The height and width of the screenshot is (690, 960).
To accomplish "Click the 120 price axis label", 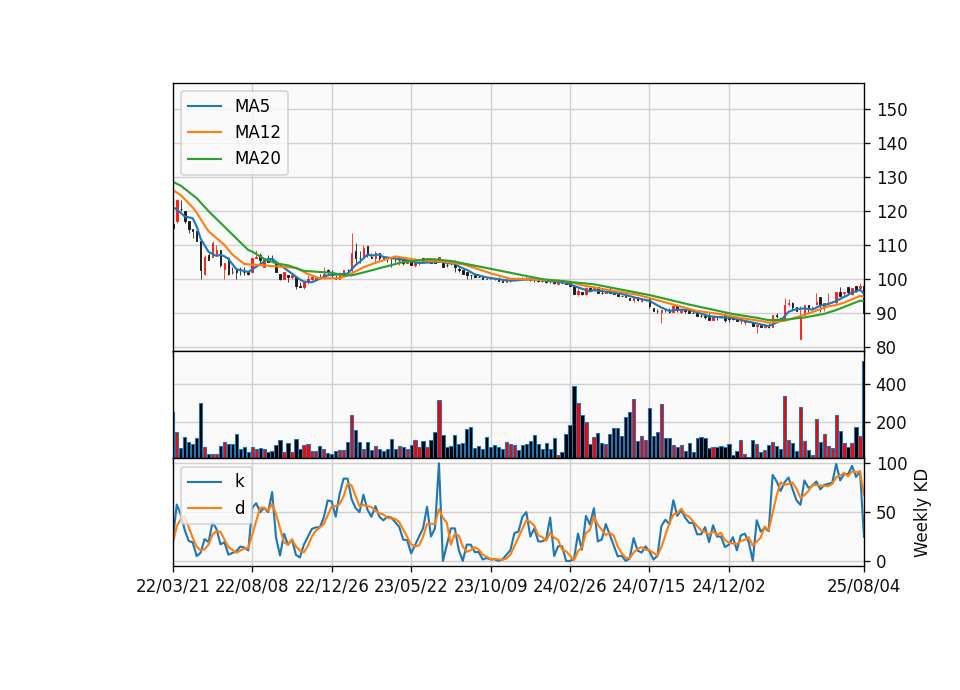I will coord(892,212).
